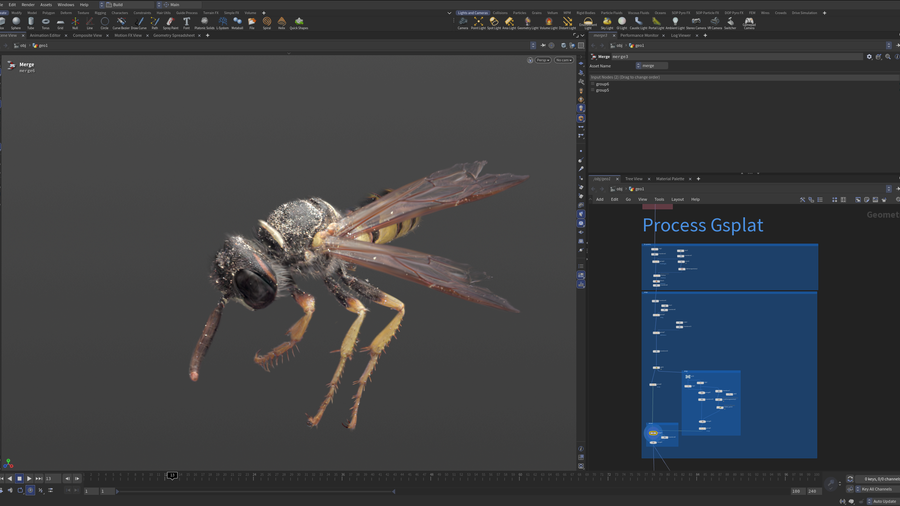Click the Auto Update mode button
The image size is (900, 506).
pyautogui.click(x=883, y=501)
